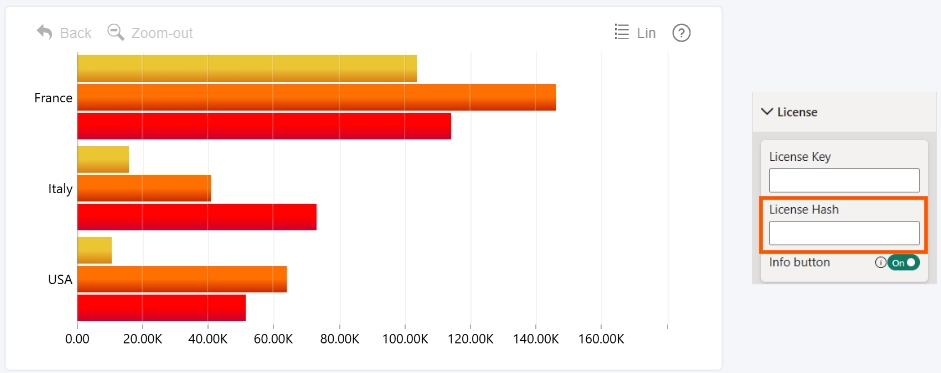This screenshot has height=373, width=941.
Task: Click the Zoom-out magnifier icon
Action: pos(116,32)
